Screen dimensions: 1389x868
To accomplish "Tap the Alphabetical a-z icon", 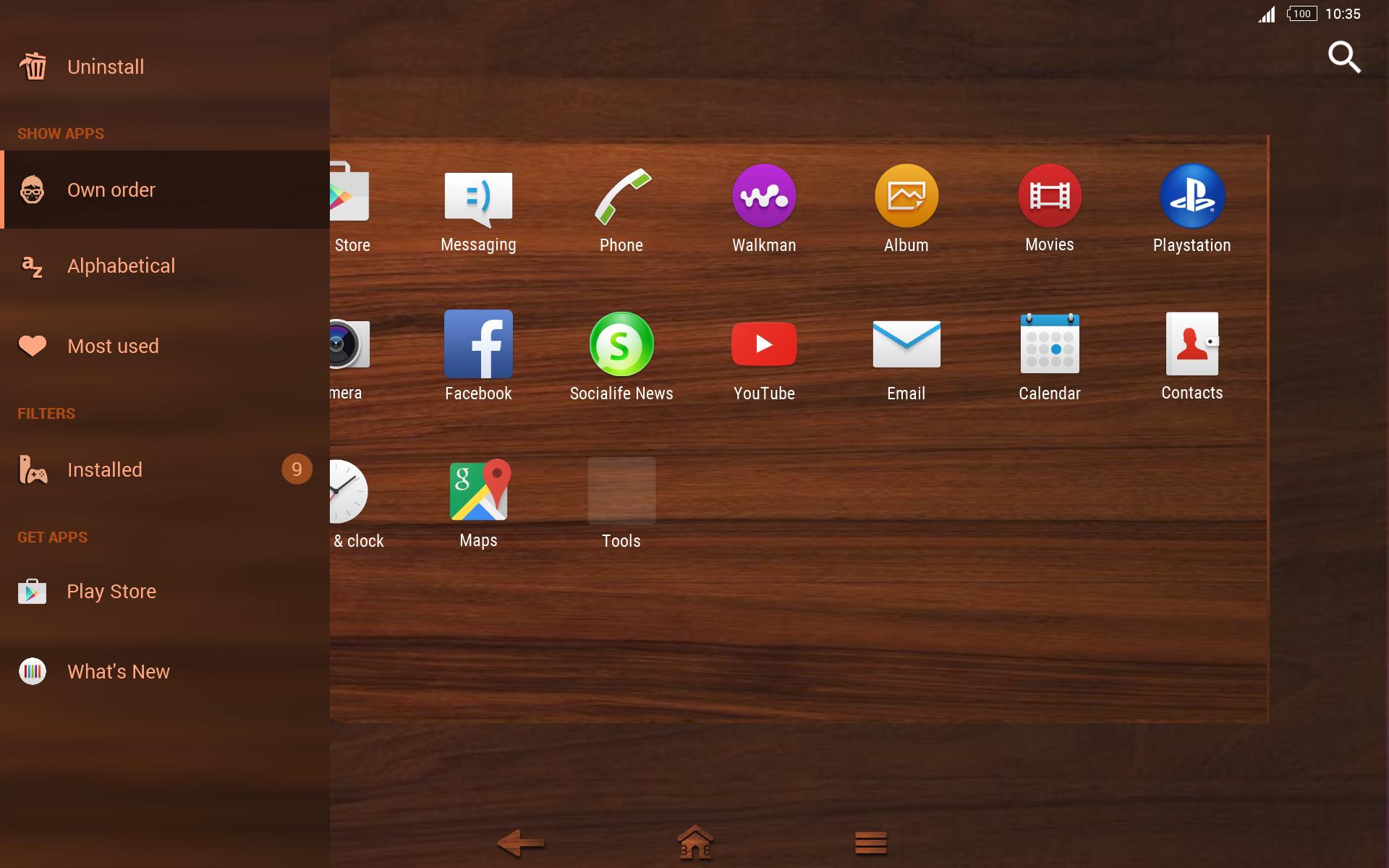I will pyautogui.click(x=33, y=266).
